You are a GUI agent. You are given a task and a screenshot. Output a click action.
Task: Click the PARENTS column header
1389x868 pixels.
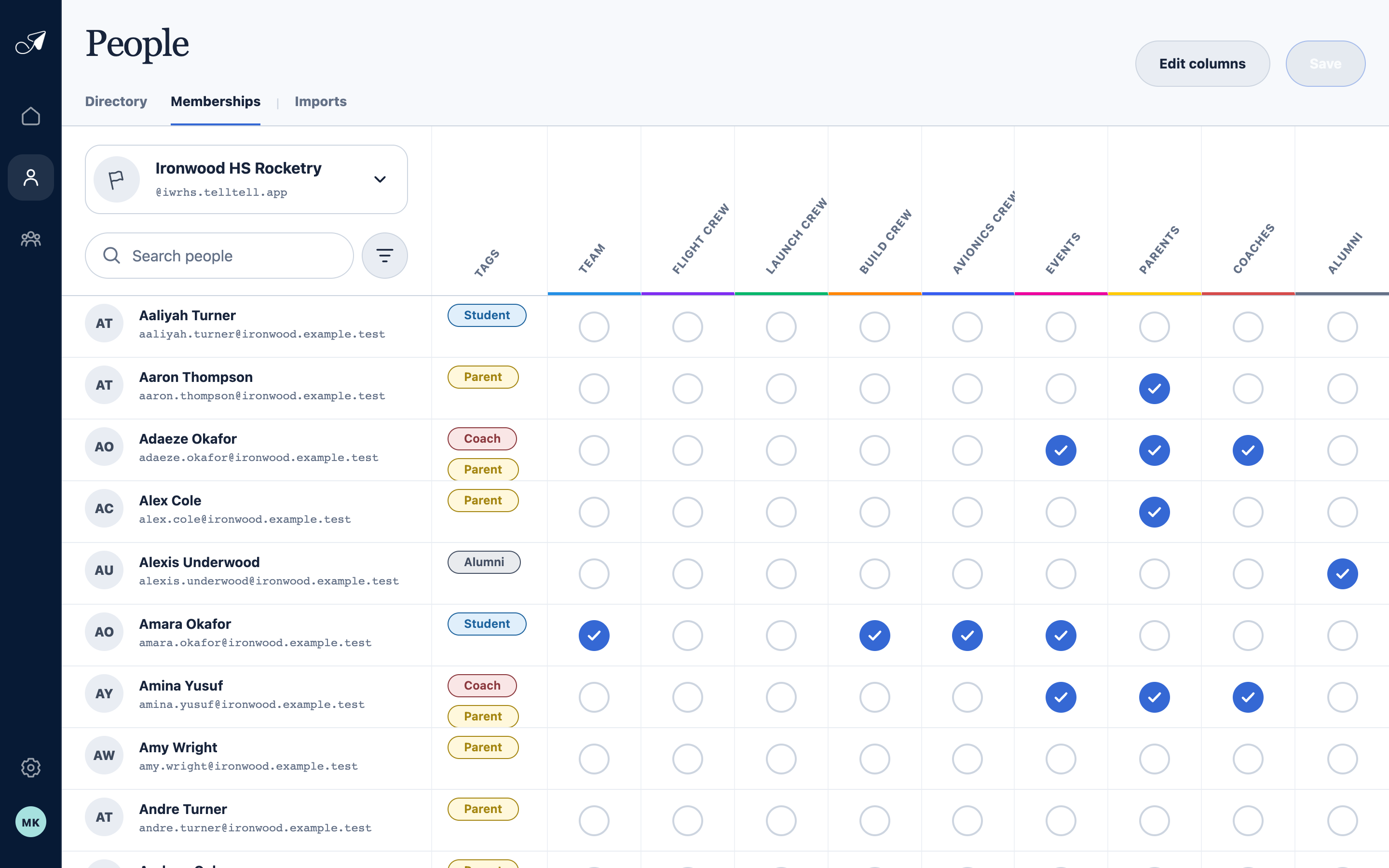[x=1159, y=250]
